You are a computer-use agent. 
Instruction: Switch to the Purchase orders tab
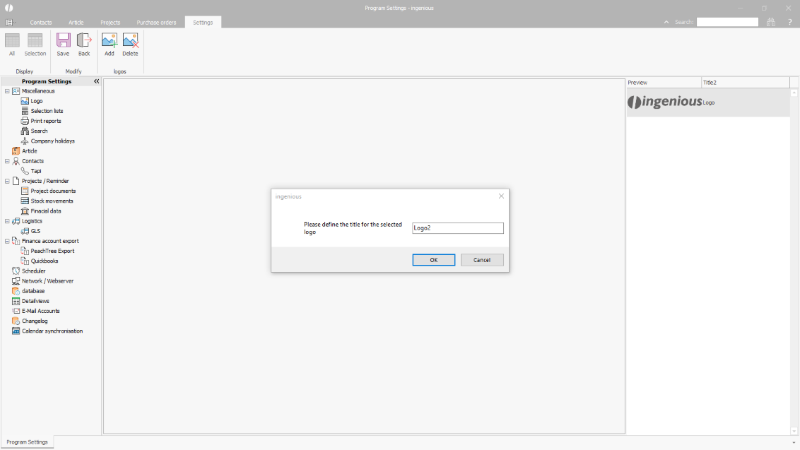pos(156,22)
